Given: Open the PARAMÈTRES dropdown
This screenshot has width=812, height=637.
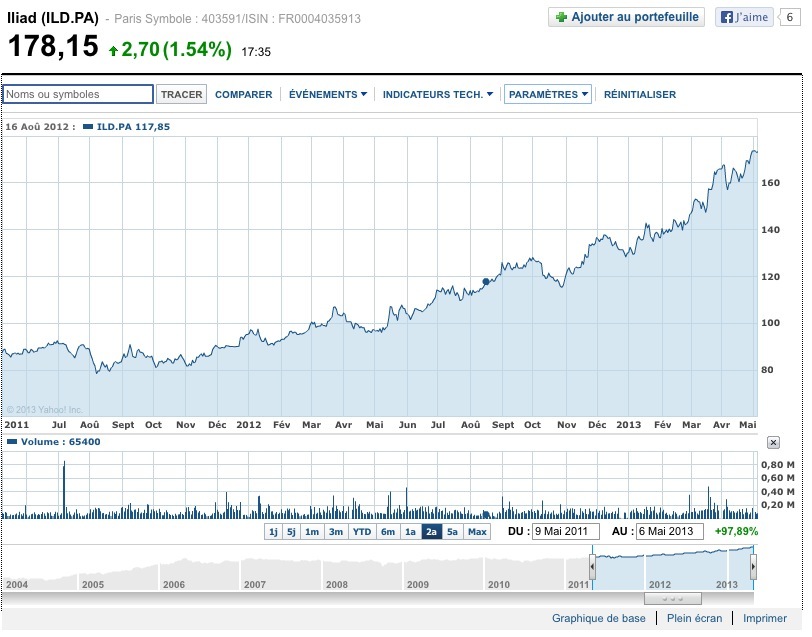Looking at the screenshot, I should [x=548, y=94].
